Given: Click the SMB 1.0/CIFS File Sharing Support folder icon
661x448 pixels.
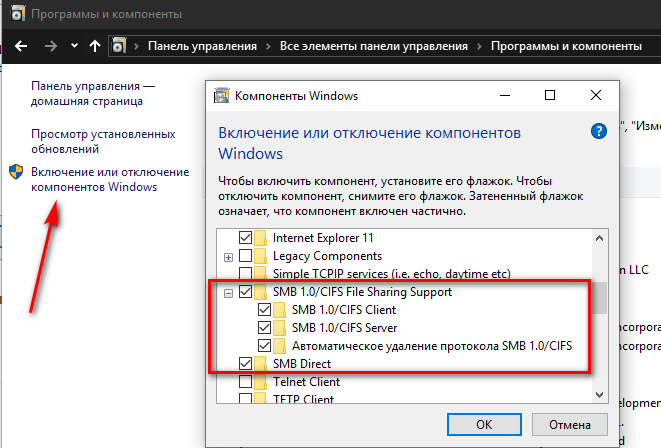Looking at the screenshot, I should point(261,292).
